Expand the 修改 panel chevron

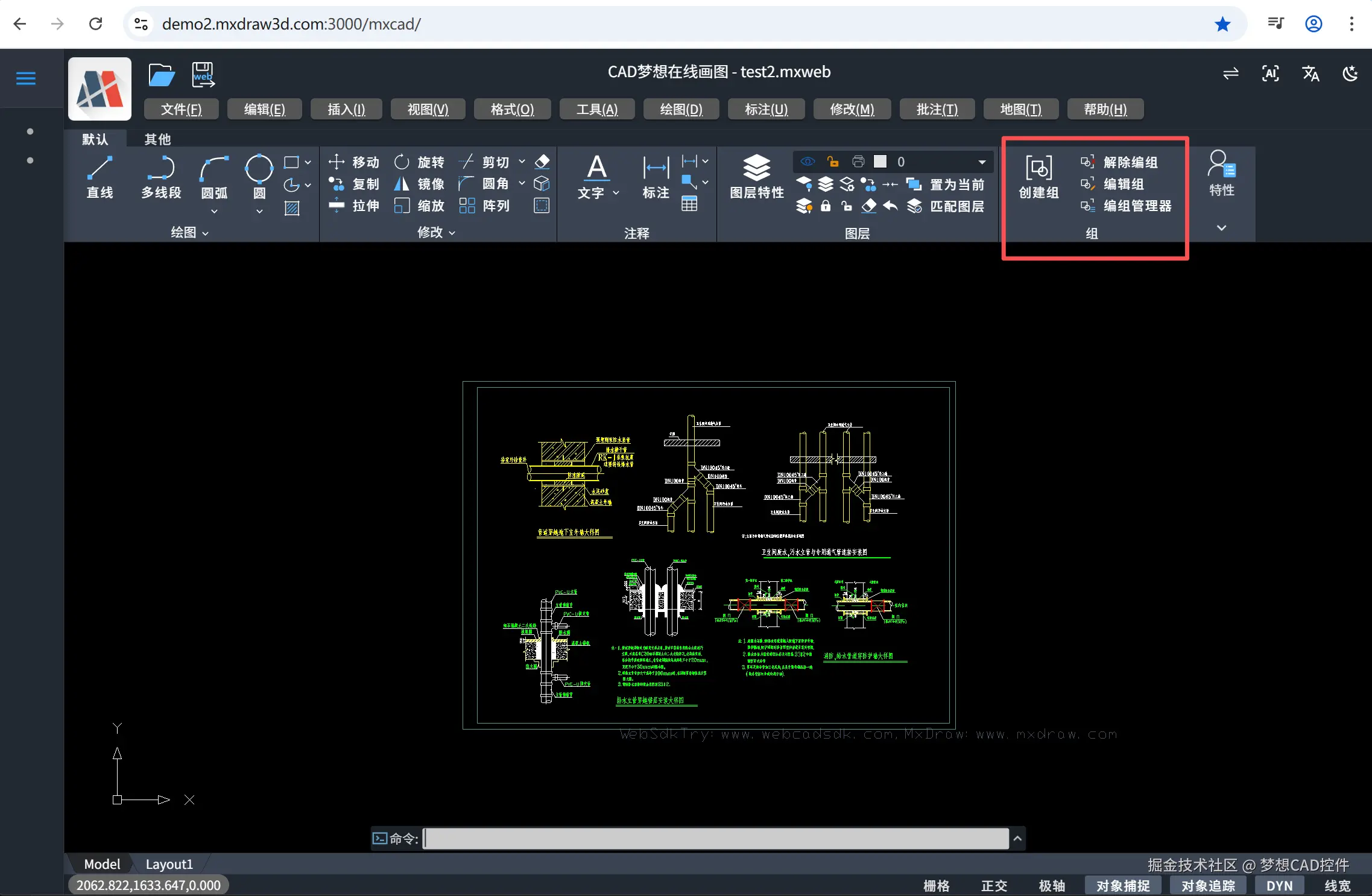click(x=452, y=233)
